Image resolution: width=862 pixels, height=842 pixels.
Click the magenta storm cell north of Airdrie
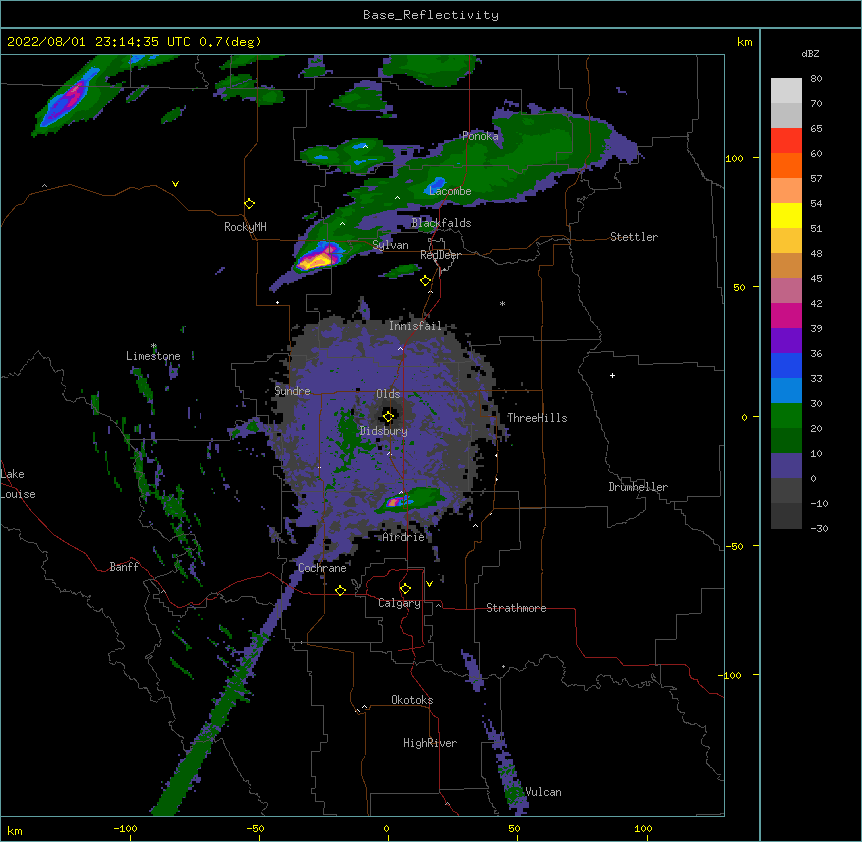coord(395,502)
